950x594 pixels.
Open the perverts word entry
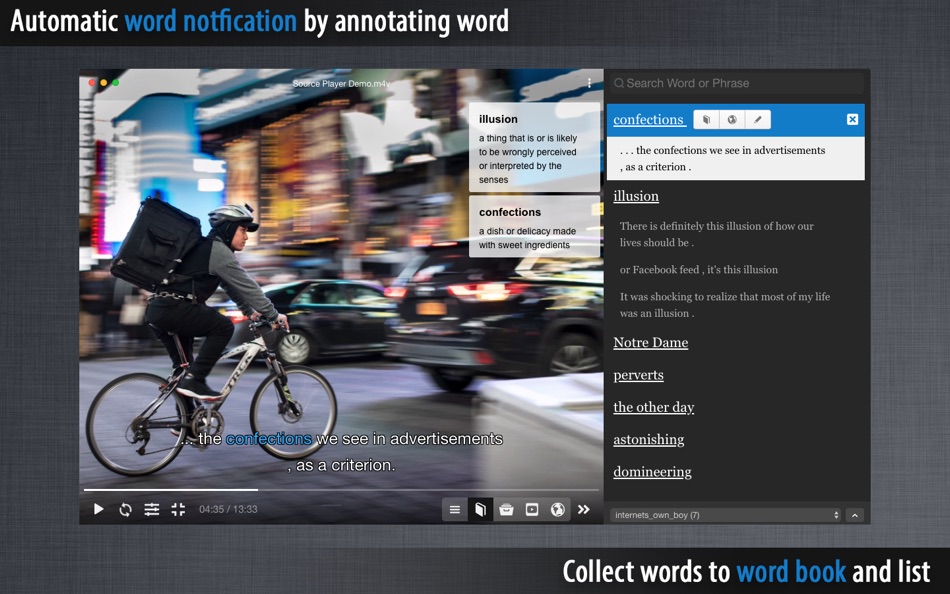tap(639, 375)
